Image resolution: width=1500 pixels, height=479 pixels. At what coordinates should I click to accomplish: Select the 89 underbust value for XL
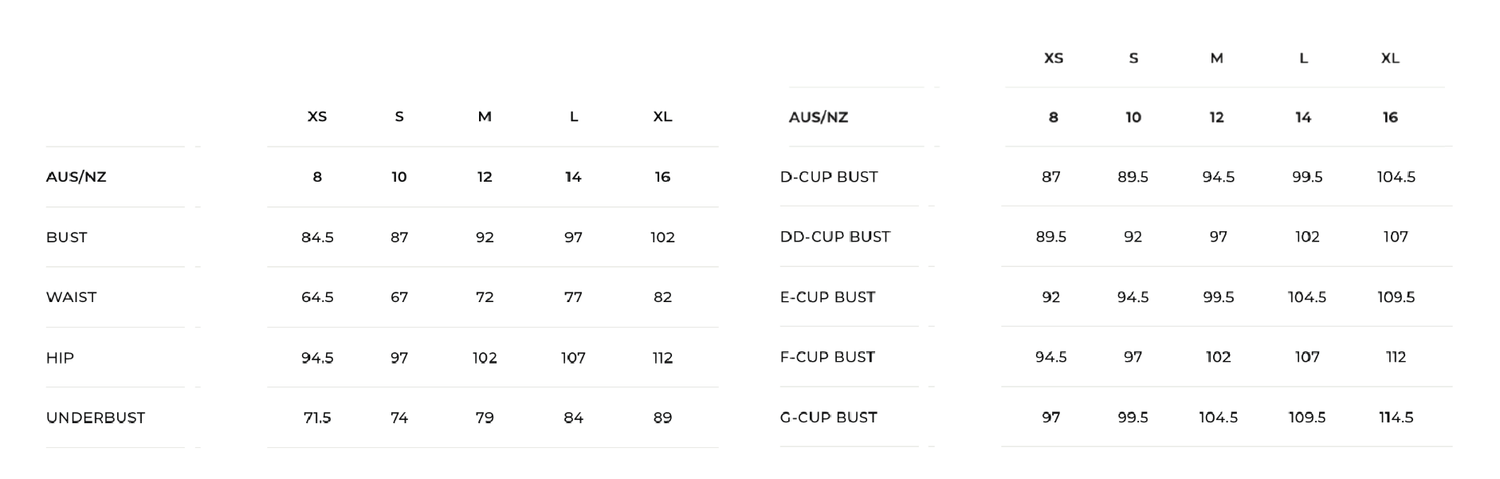[x=662, y=417]
